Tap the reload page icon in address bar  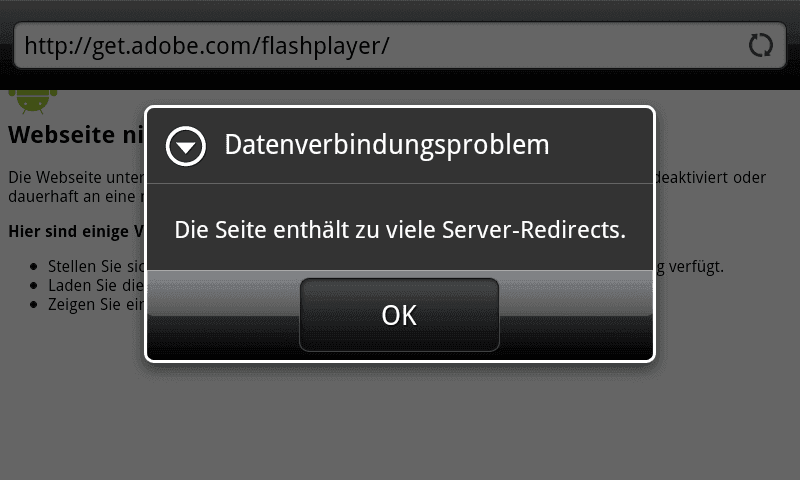click(761, 45)
